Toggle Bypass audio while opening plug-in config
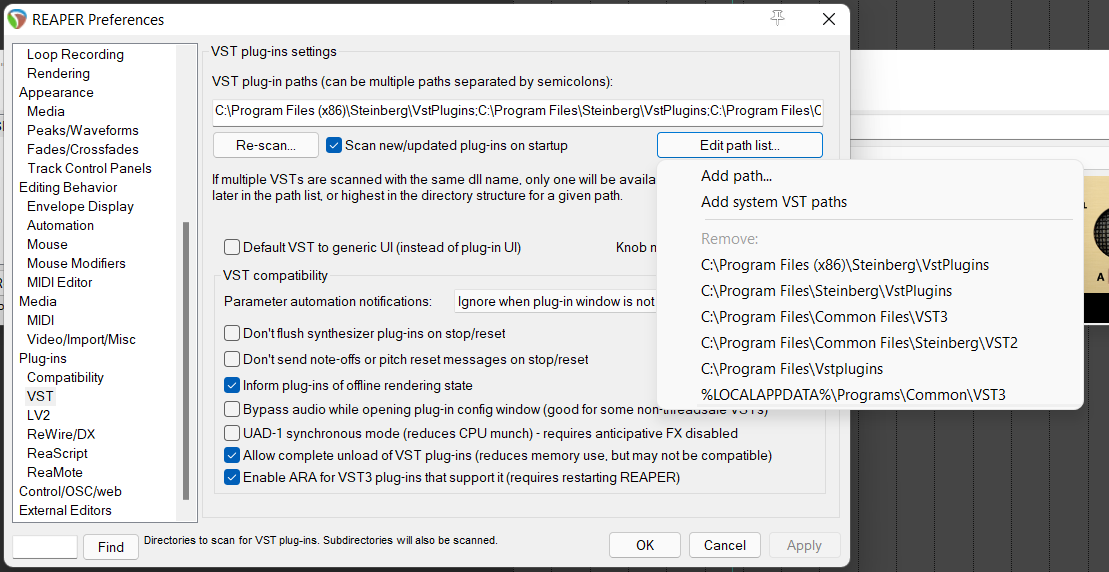 coord(231,409)
